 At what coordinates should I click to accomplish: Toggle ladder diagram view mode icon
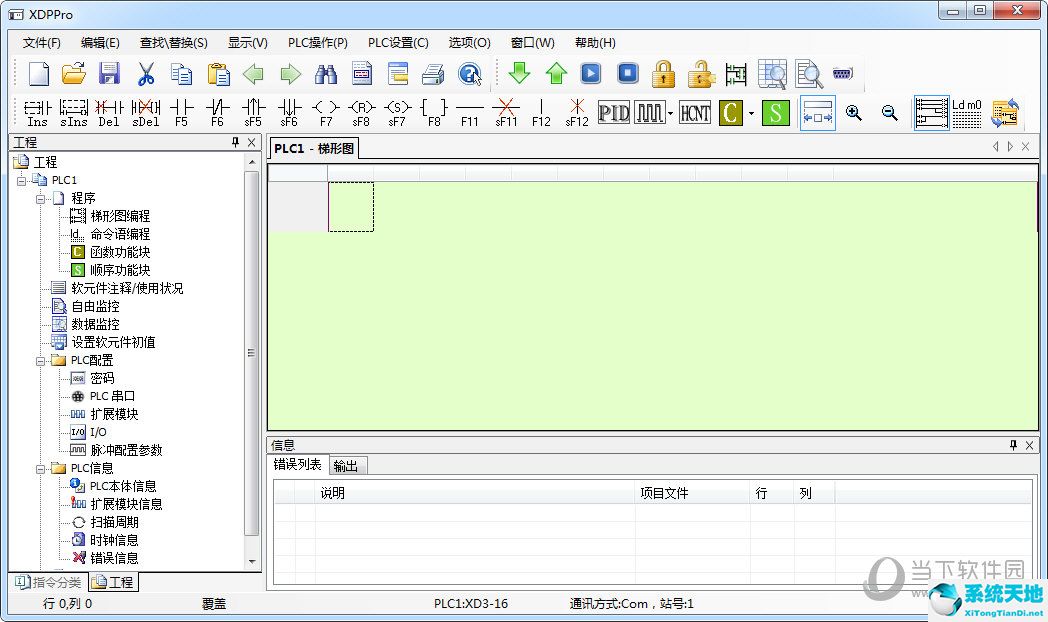tap(932, 112)
